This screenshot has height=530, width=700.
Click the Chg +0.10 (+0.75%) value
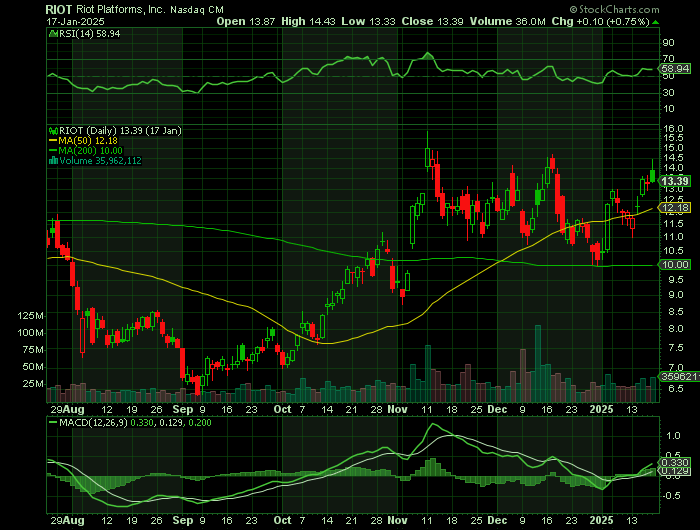pyautogui.click(x=600, y=21)
